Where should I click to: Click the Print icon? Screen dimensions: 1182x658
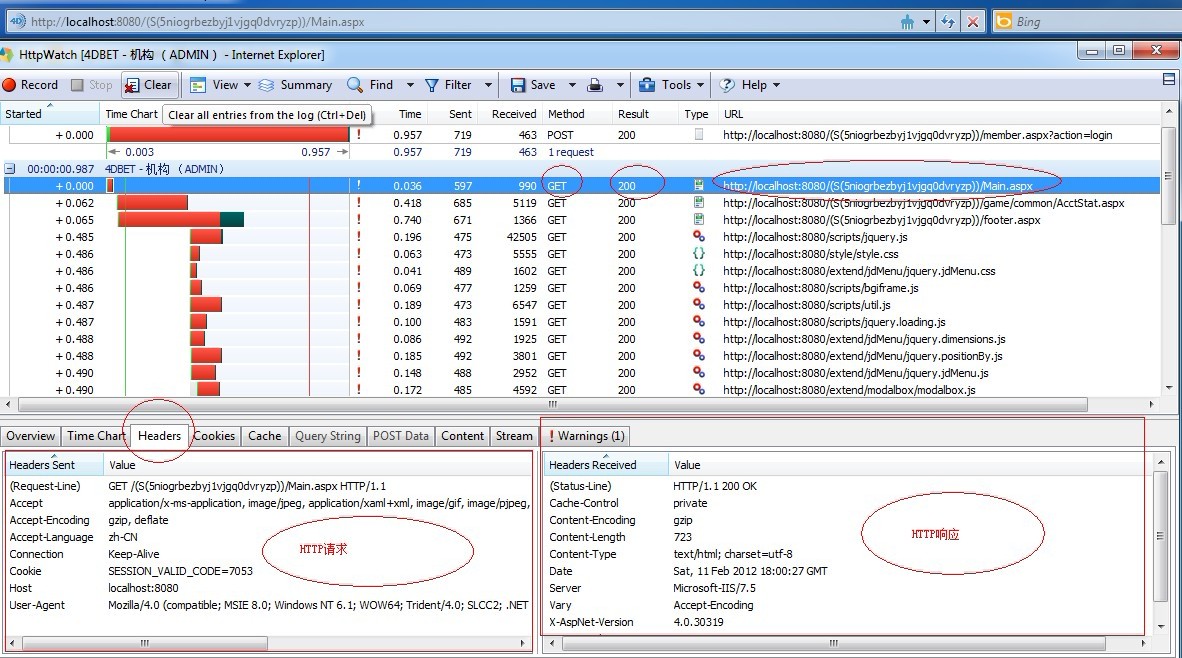594,85
